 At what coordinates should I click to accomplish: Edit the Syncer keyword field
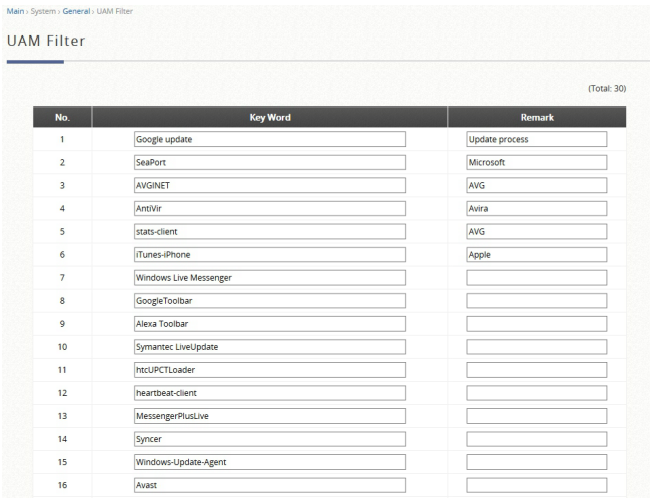click(270, 439)
